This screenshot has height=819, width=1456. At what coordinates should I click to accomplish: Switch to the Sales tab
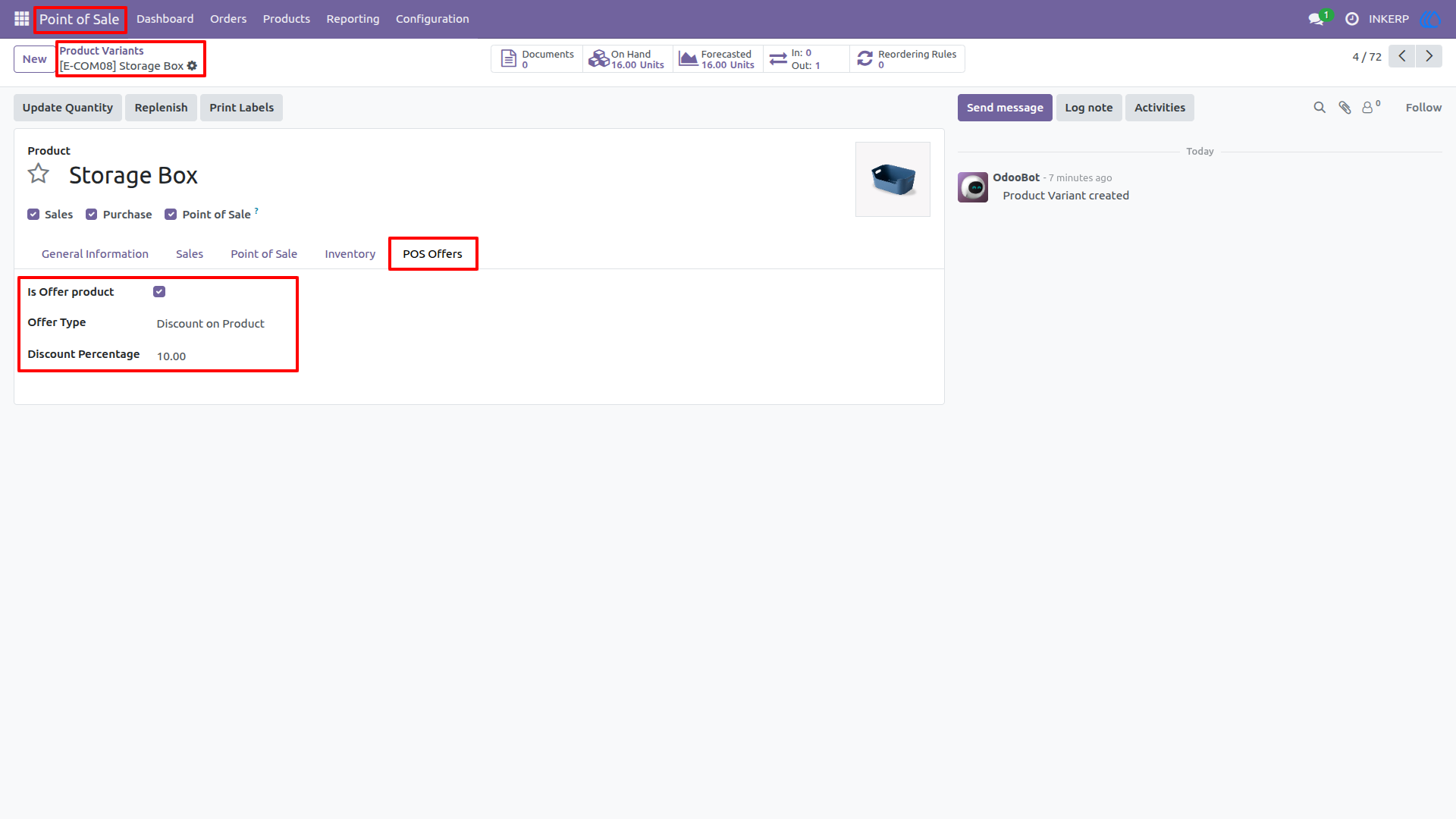(x=190, y=254)
